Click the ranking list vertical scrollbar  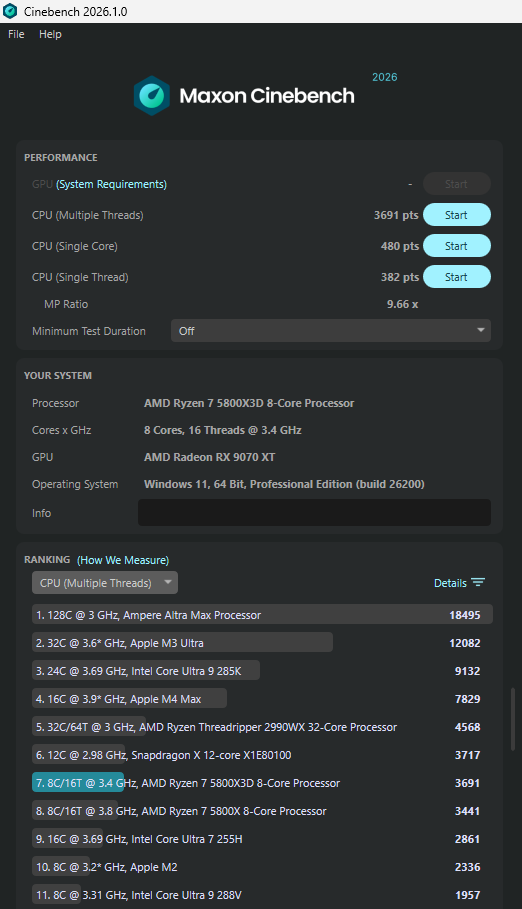tap(513, 719)
